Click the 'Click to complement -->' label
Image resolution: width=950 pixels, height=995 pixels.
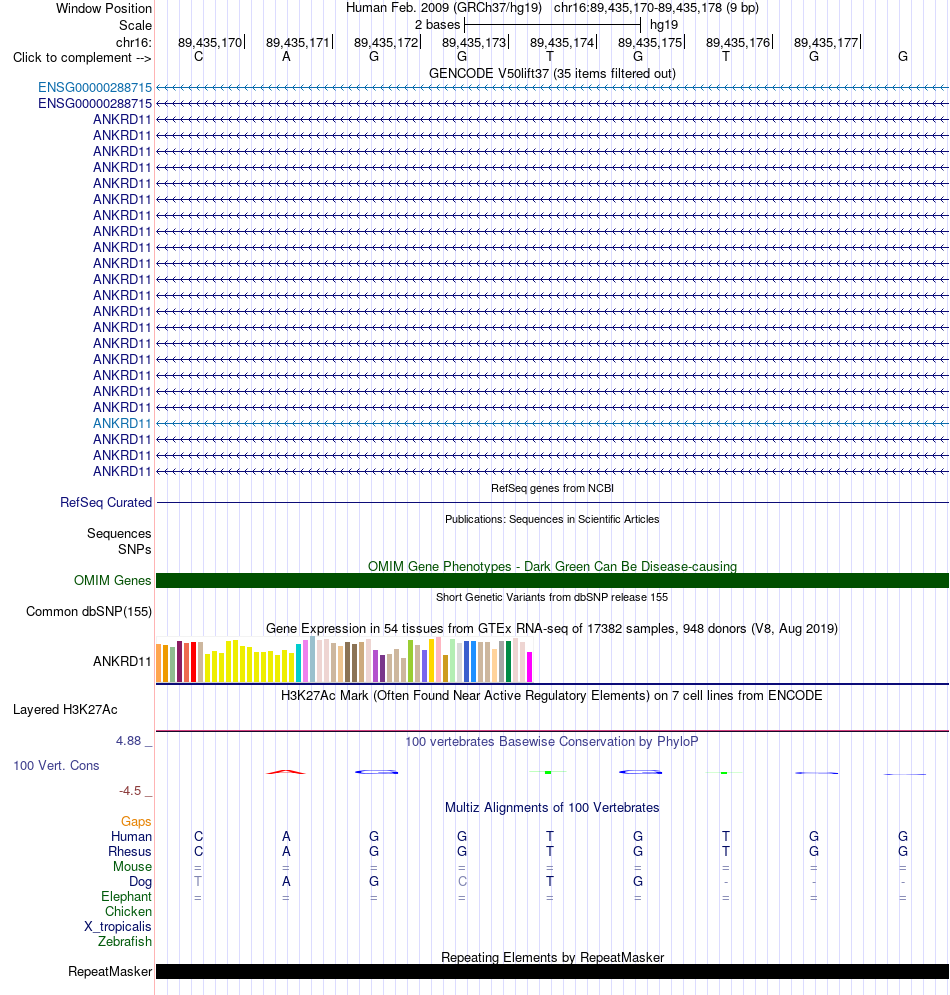tap(82, 58)
